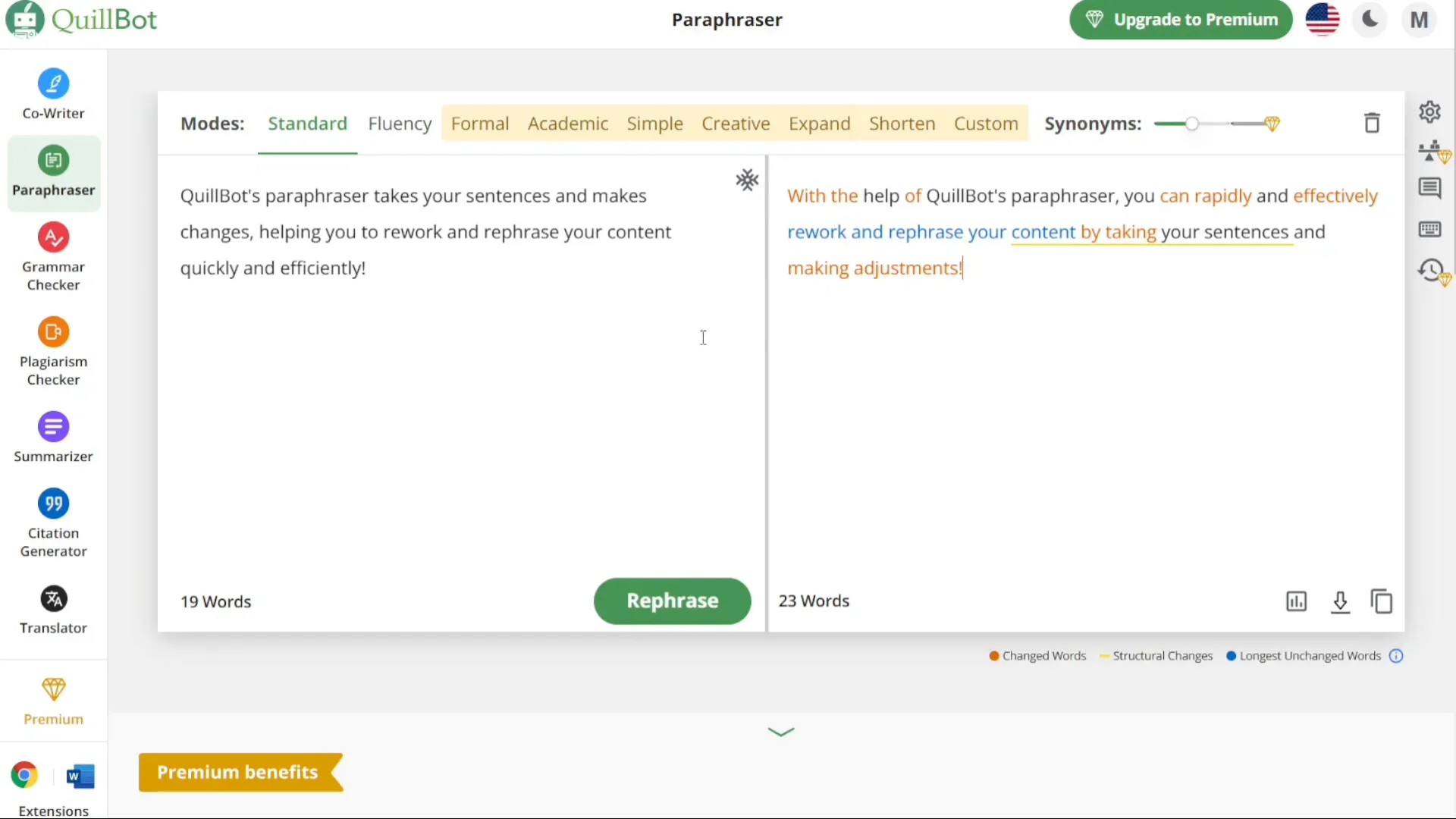Click the '19 Words' input count
This screenshot has height=819, width=1456.
click(215, 601)
